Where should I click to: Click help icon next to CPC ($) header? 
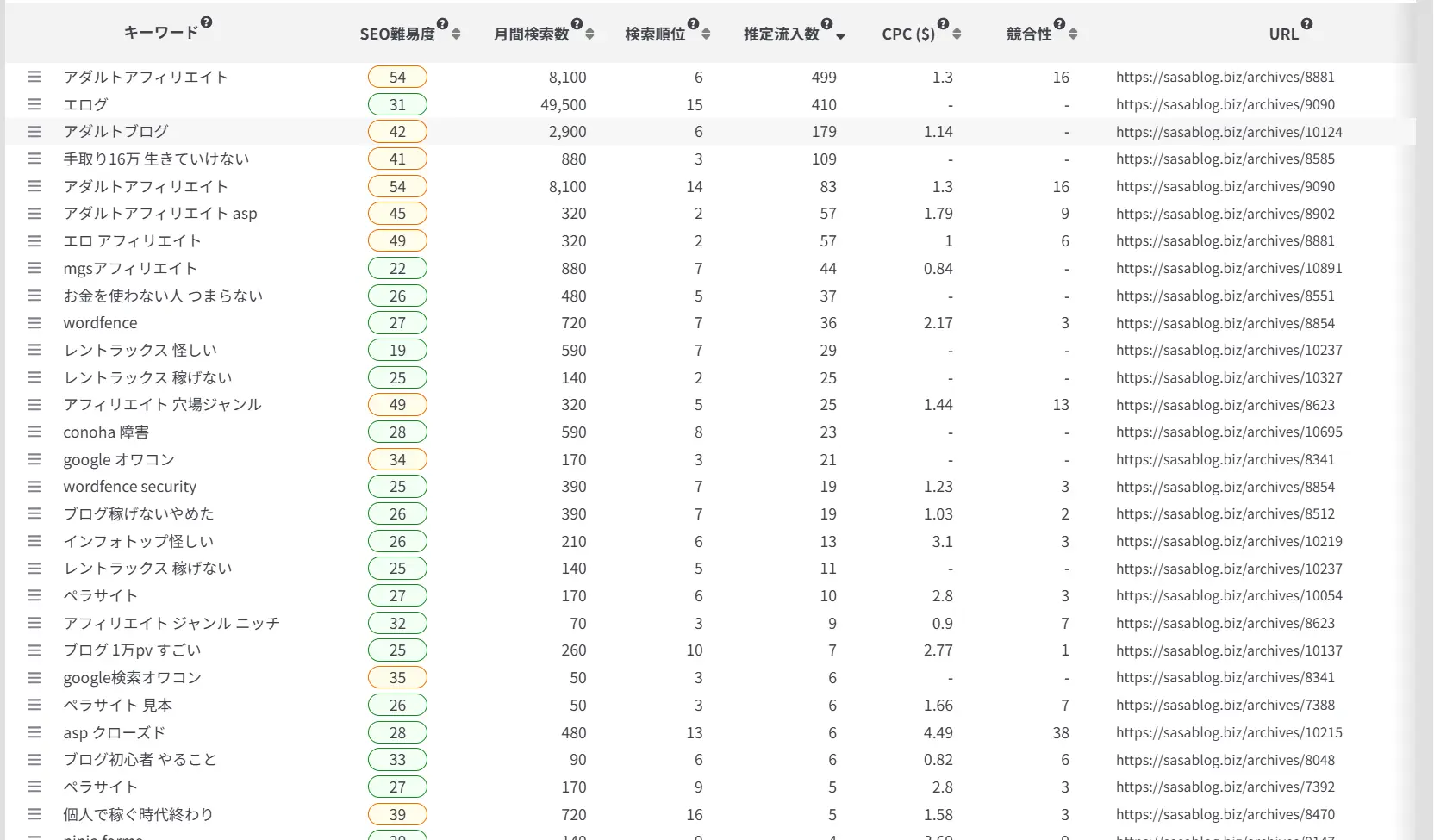943,24
